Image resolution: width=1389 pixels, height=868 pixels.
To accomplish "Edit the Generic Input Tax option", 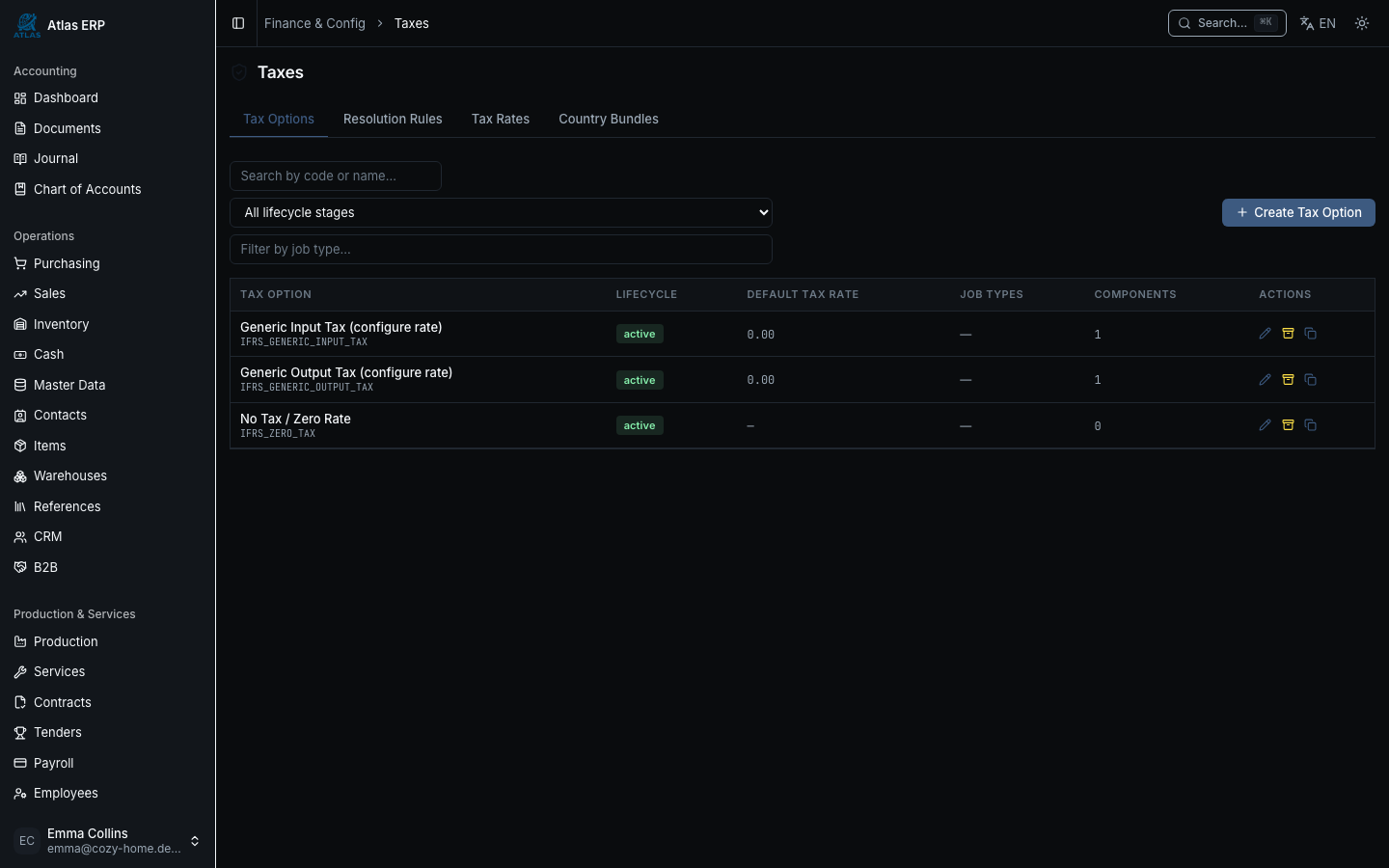I will pos(1265,334).
